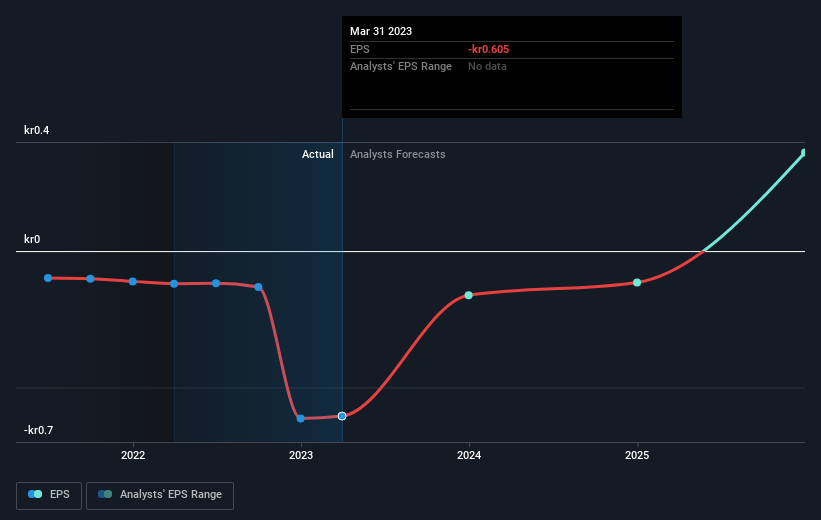Select the highlighted Mar 31 2023 data point
Image resolution: width=821 pixels, height=520 pixels.
(342, 416)
